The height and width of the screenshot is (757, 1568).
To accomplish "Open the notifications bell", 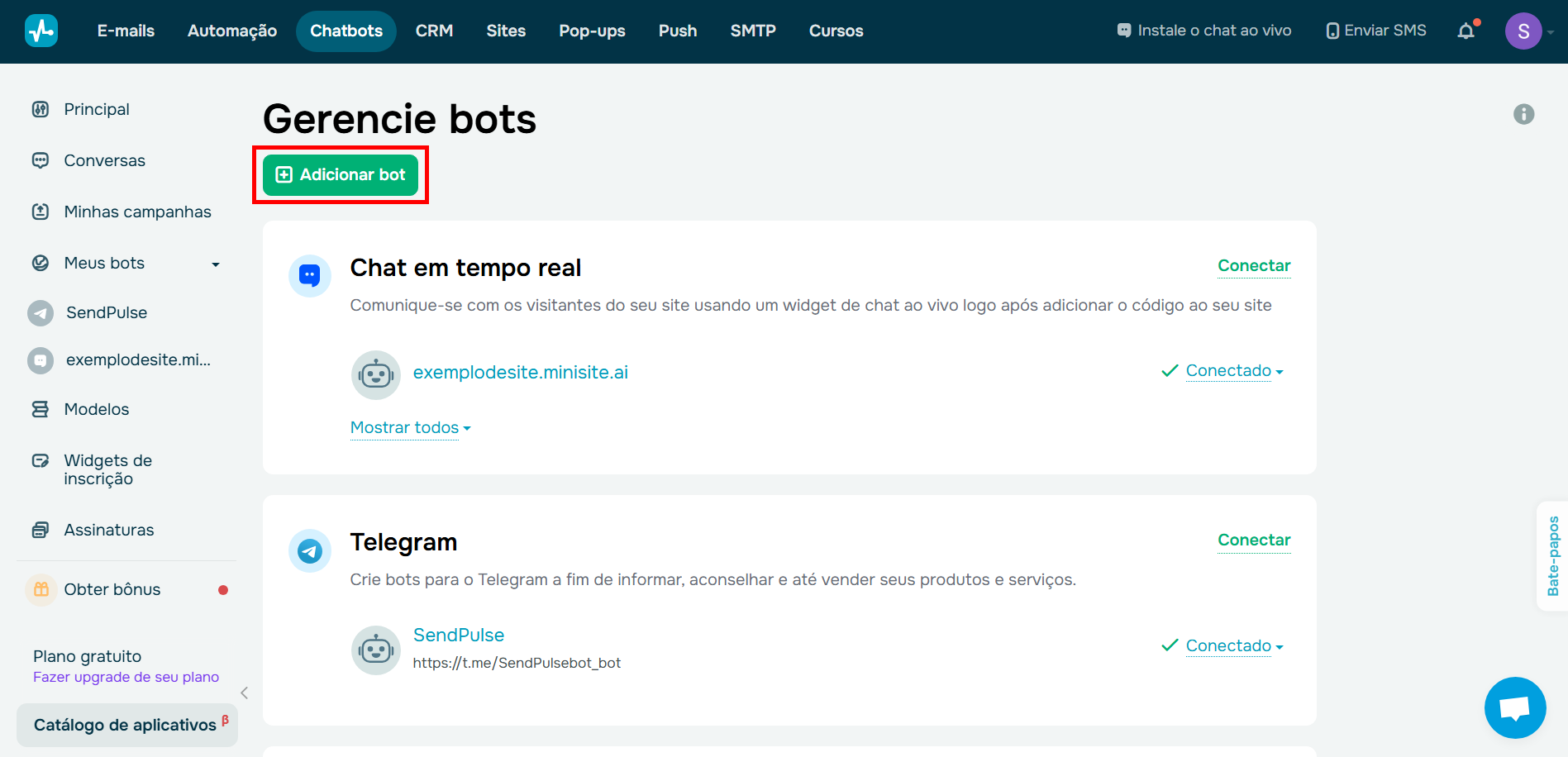I will pyautogui.click(x=1466, y=30).
